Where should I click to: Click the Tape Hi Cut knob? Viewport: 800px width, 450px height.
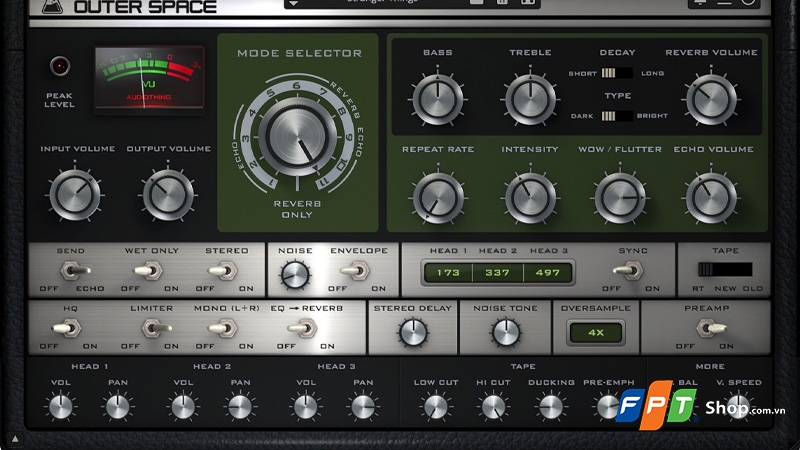(x=493, y=407)
